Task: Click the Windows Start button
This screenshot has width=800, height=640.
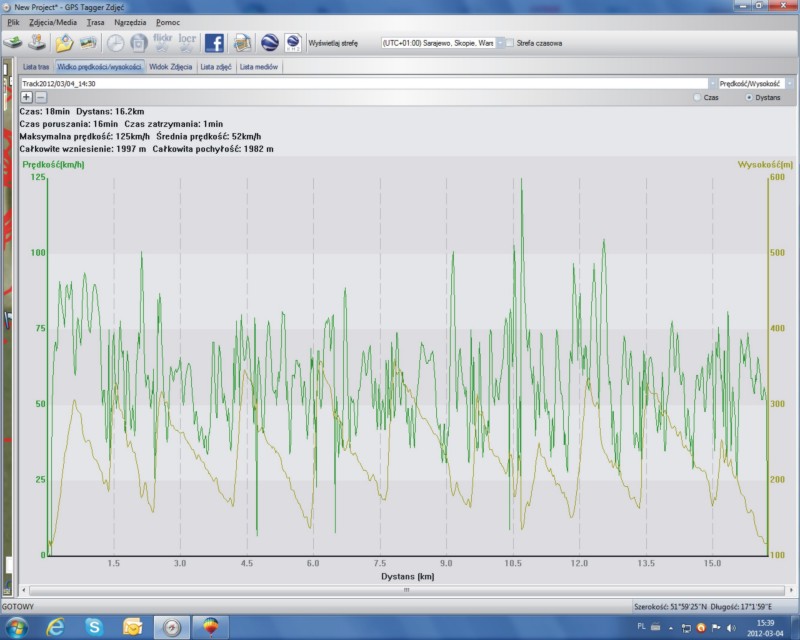Action: [16, 627]
